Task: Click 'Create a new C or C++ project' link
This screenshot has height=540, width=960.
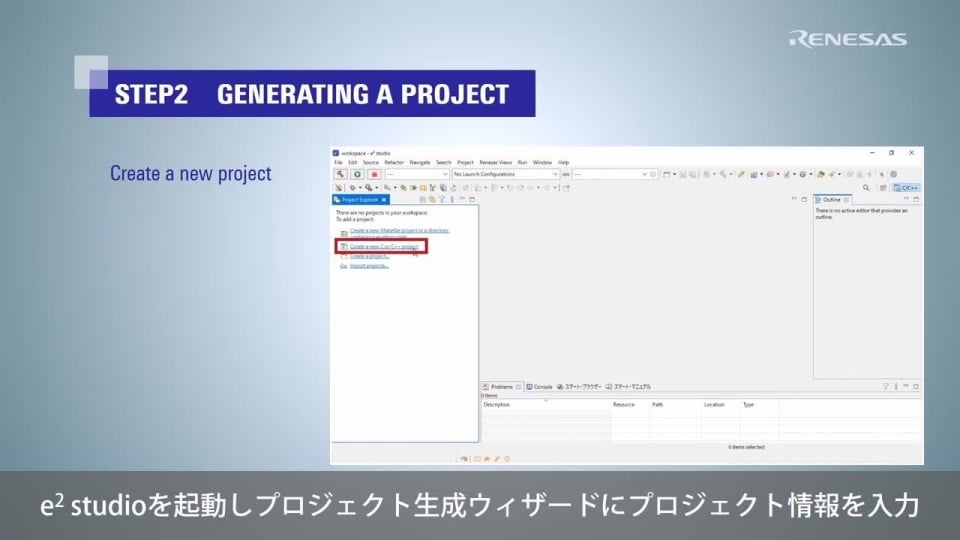Action: point(384,246)
